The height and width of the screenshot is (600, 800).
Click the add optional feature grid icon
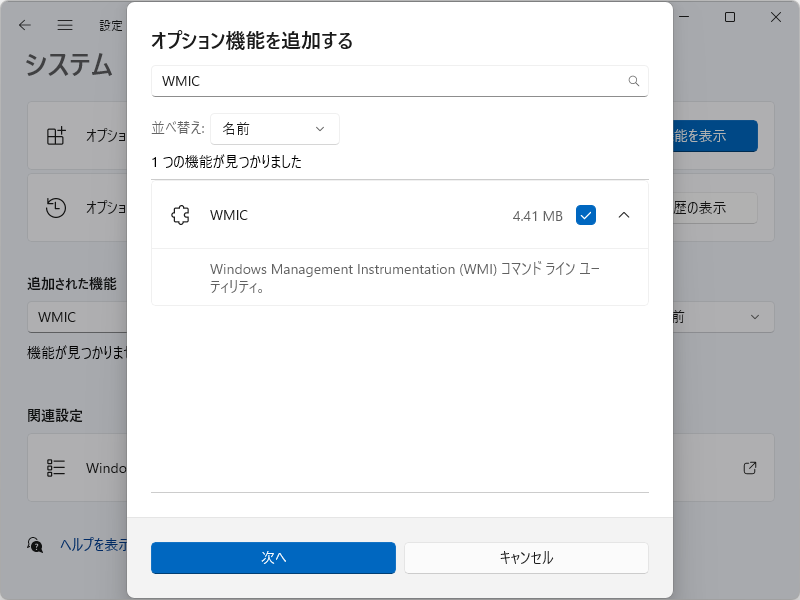(57, 135)
